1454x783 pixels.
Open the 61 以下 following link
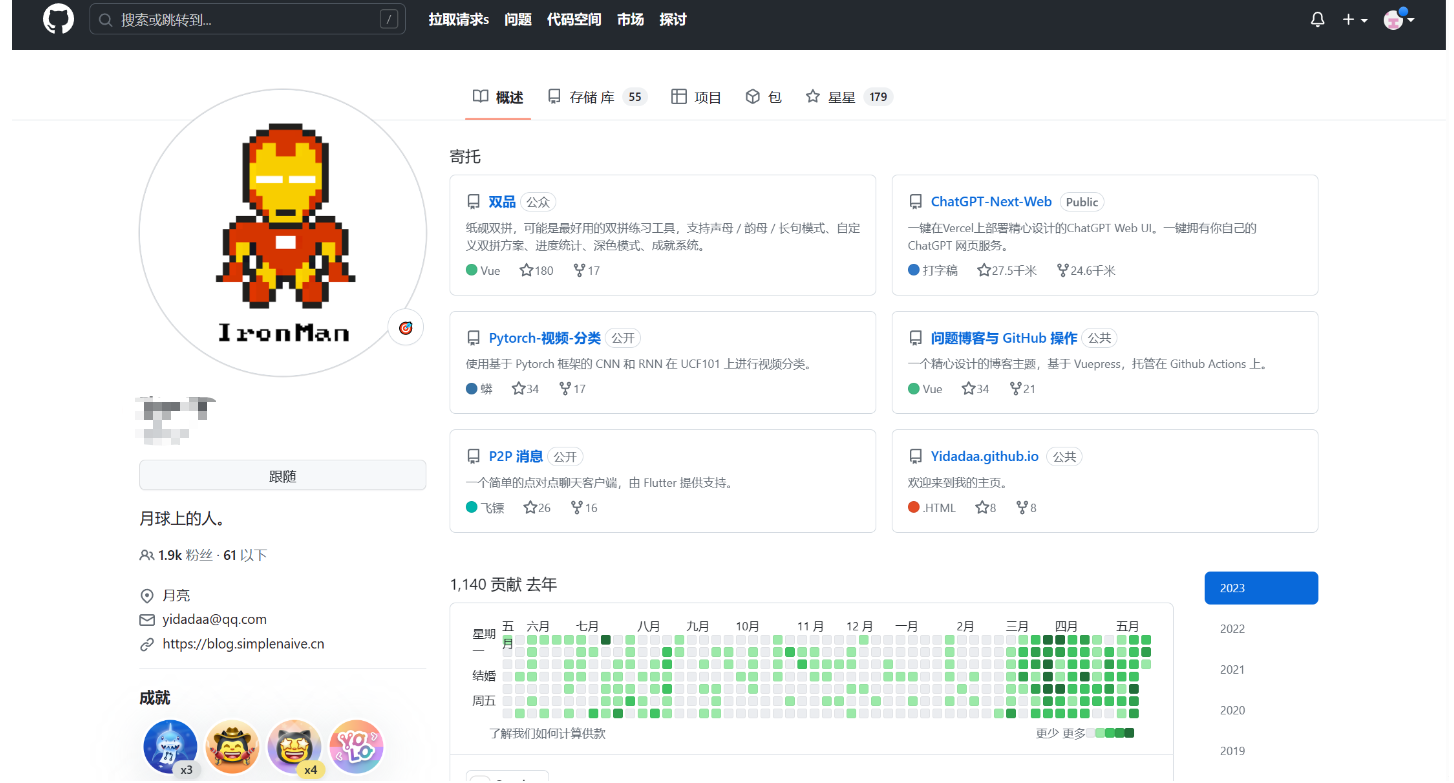click(245, 555)
